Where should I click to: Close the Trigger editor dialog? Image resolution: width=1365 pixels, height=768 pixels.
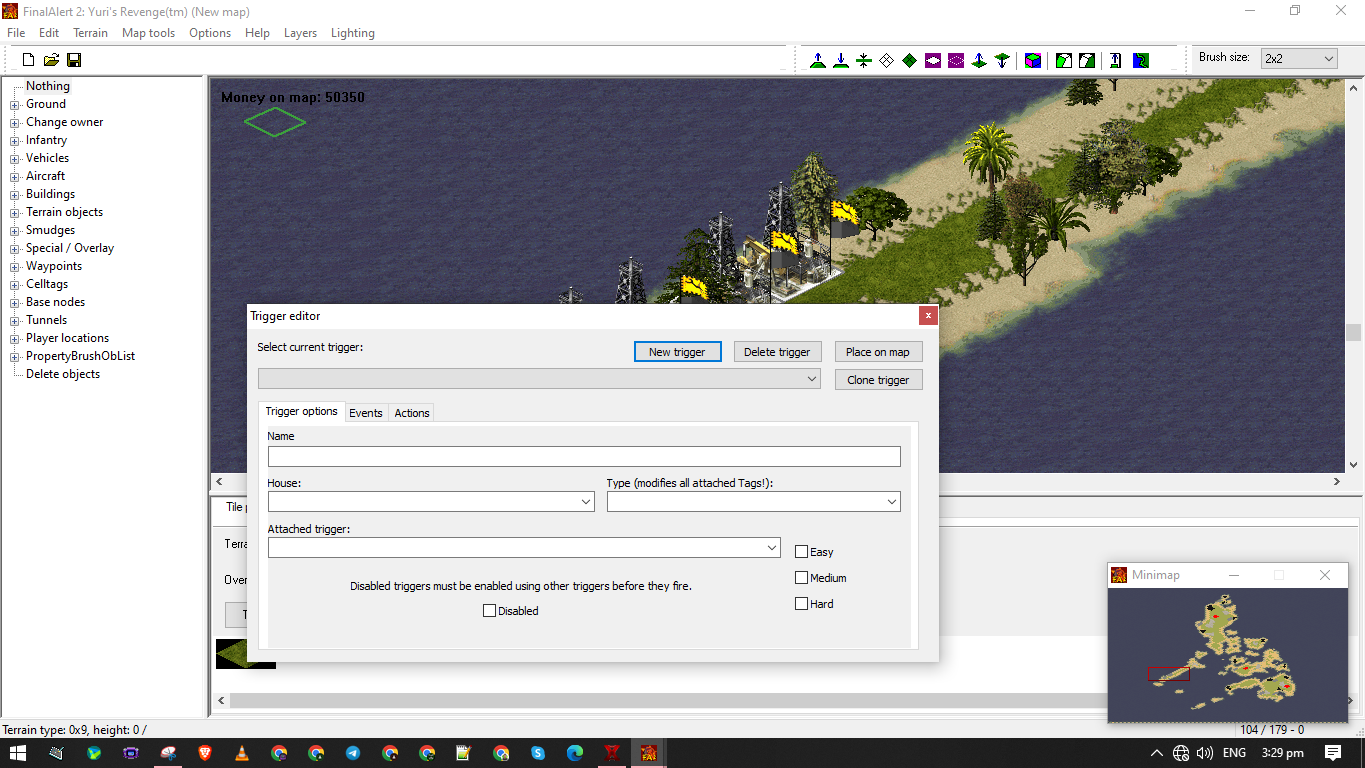[x=928, y=315]
